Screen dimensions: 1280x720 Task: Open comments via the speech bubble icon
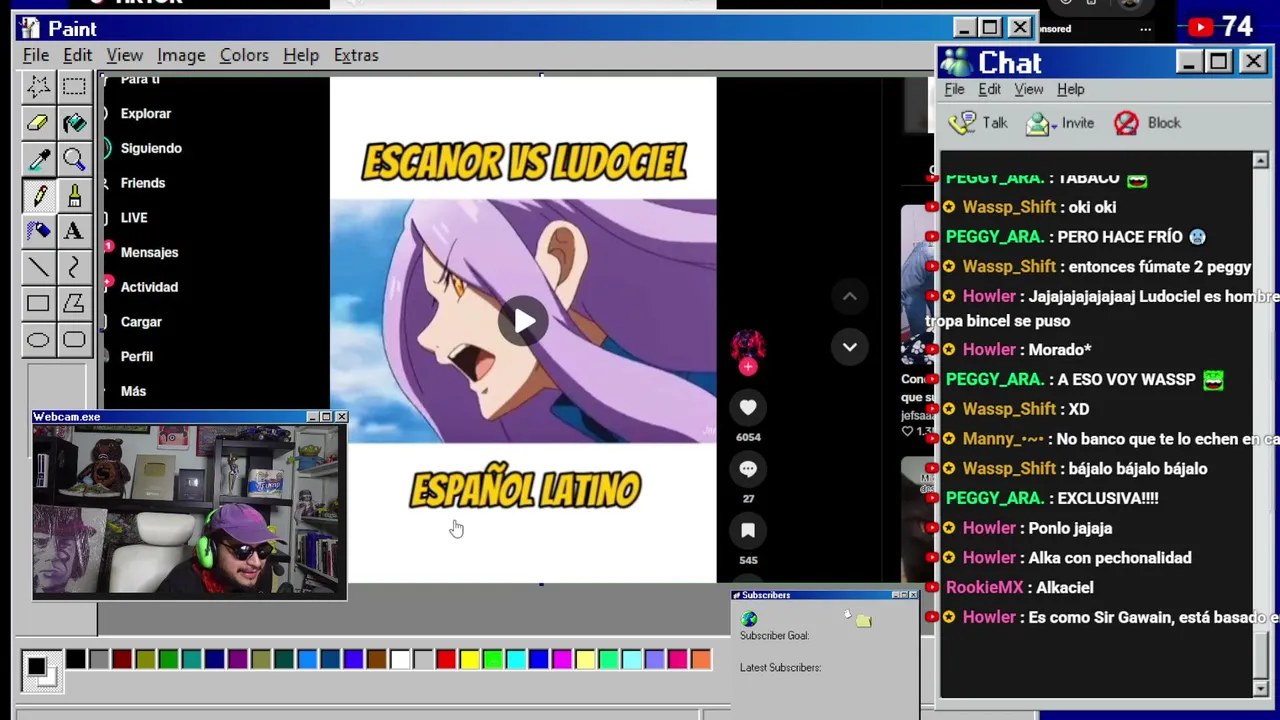(748, 469)
